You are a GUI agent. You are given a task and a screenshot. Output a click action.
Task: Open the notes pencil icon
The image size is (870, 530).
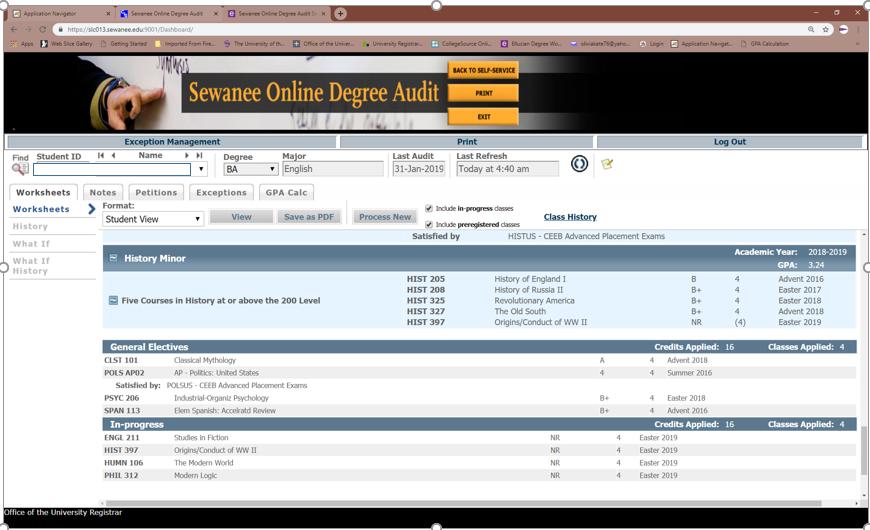[607, 164]
